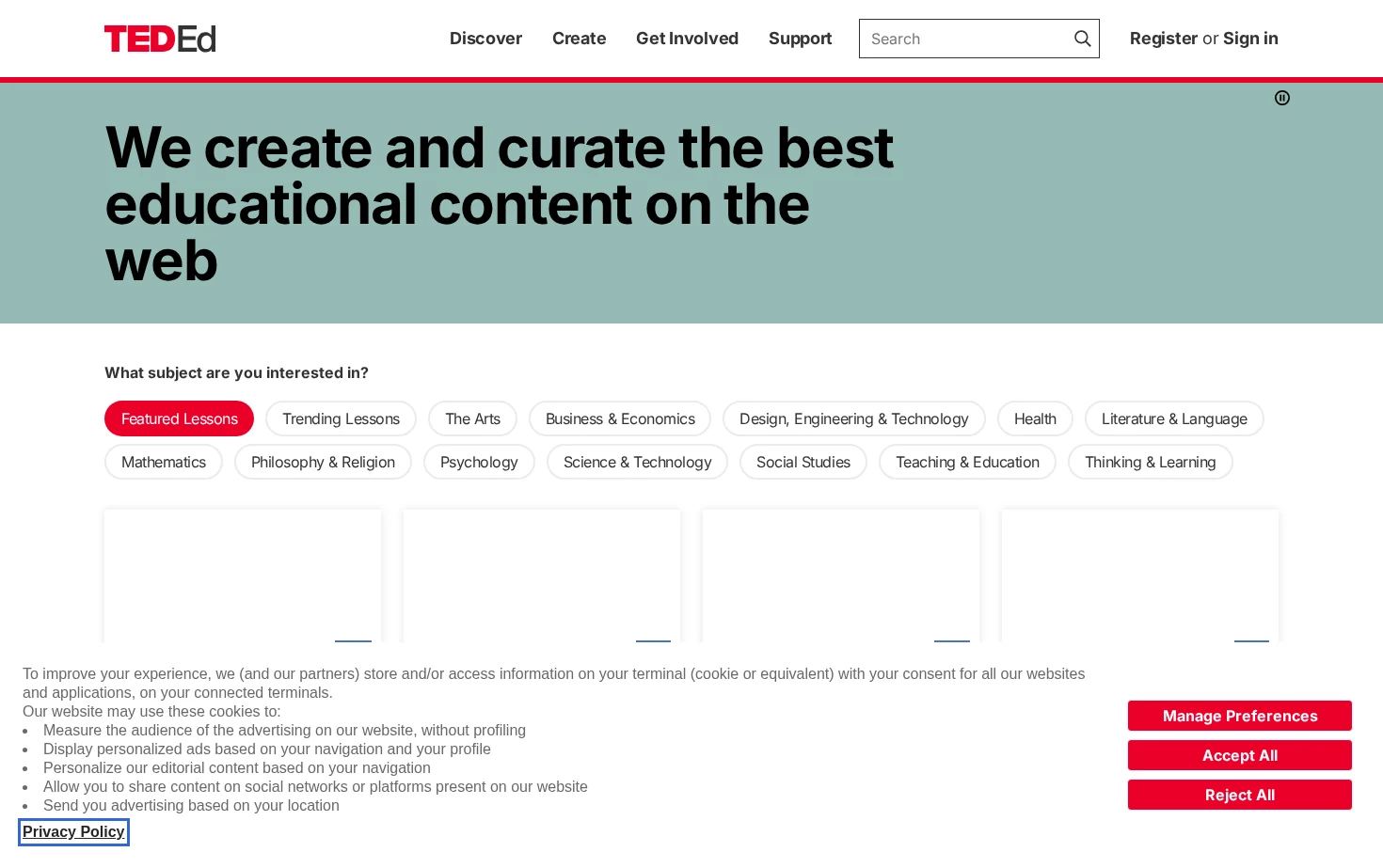This screenshot has height=868, width=1383.
Task: Choose Thinking & Learning subject
Action: coord(1150,462)
